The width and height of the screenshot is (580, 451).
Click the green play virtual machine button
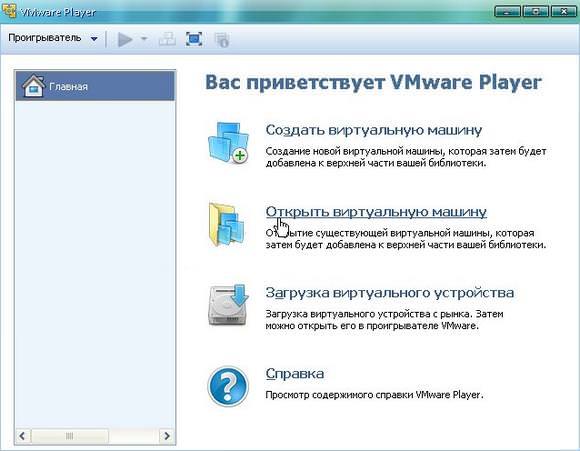click(x=125, y=39)
